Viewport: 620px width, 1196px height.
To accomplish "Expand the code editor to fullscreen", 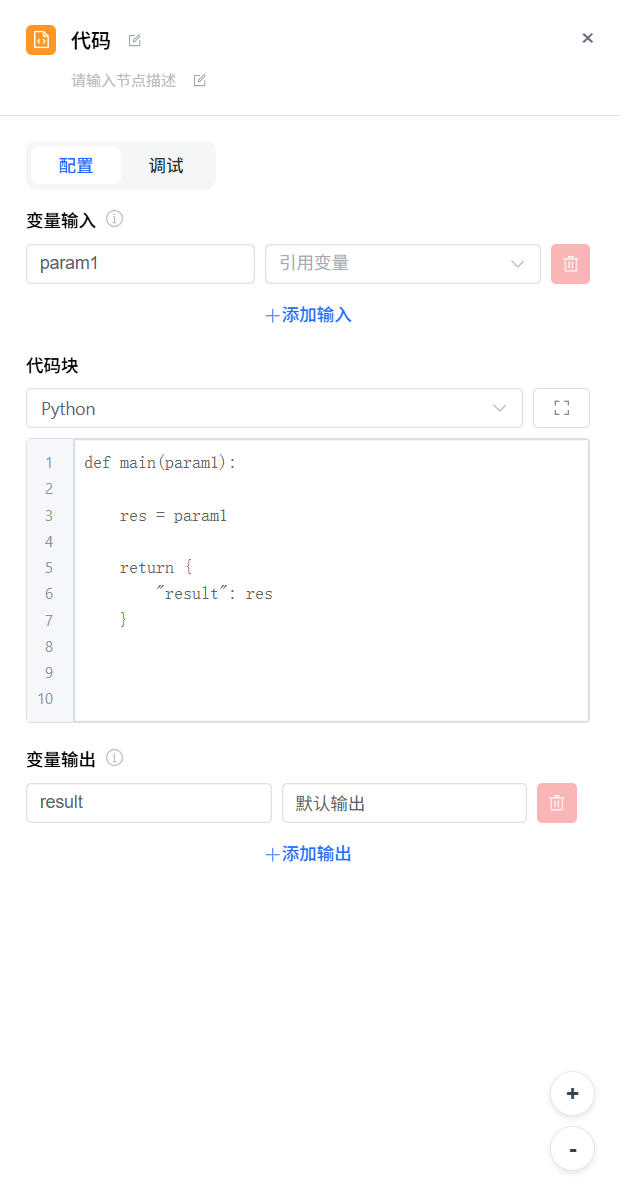I will (561, 408).
